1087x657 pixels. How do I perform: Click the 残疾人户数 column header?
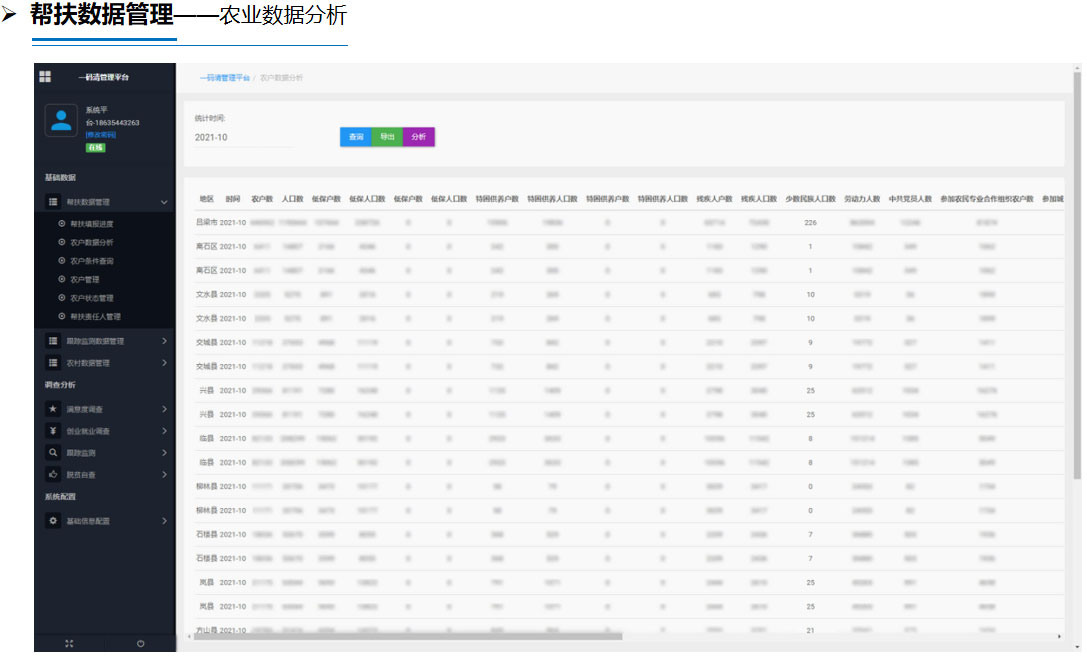[714, 199]
